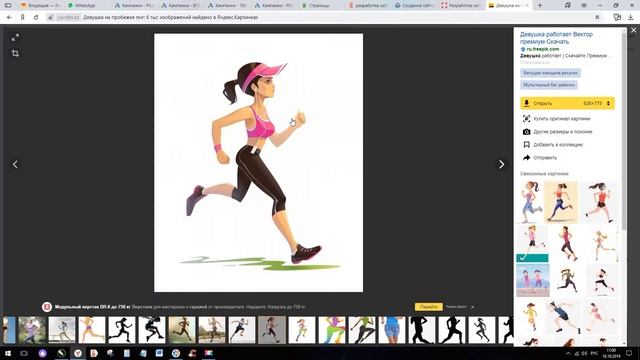Click the Yandex Я home icon
The height and width of the screenshot is (360, 640).
[x=22, y=18]
